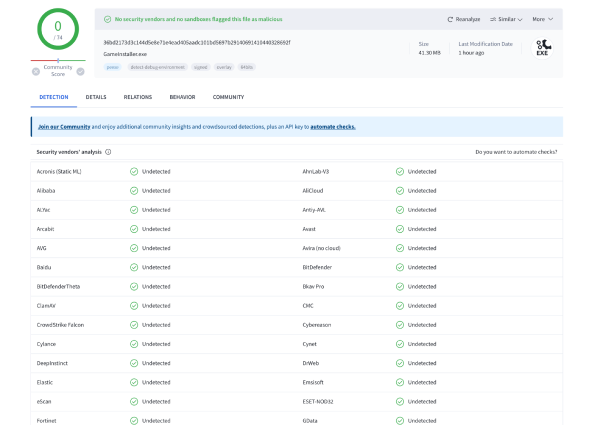Switch to the DETECTION tab

[54, 97]
